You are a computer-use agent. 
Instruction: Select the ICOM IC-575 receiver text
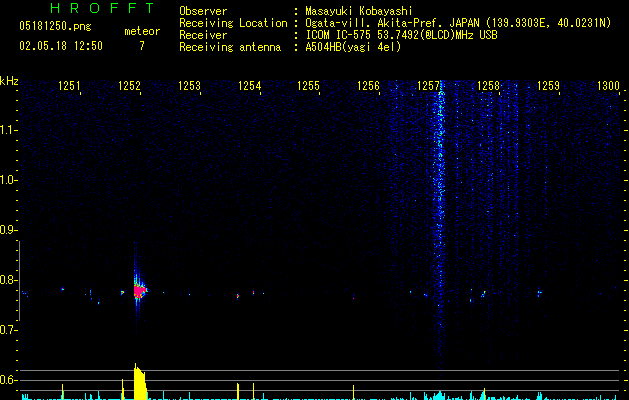tap(401, 35)
